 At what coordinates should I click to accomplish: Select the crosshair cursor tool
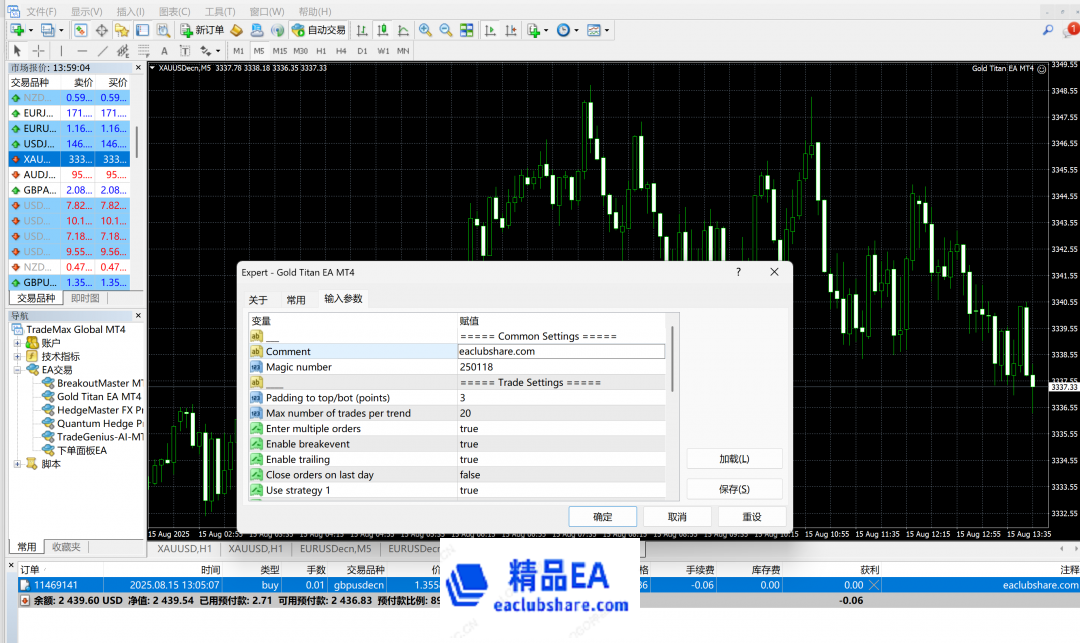38,50
